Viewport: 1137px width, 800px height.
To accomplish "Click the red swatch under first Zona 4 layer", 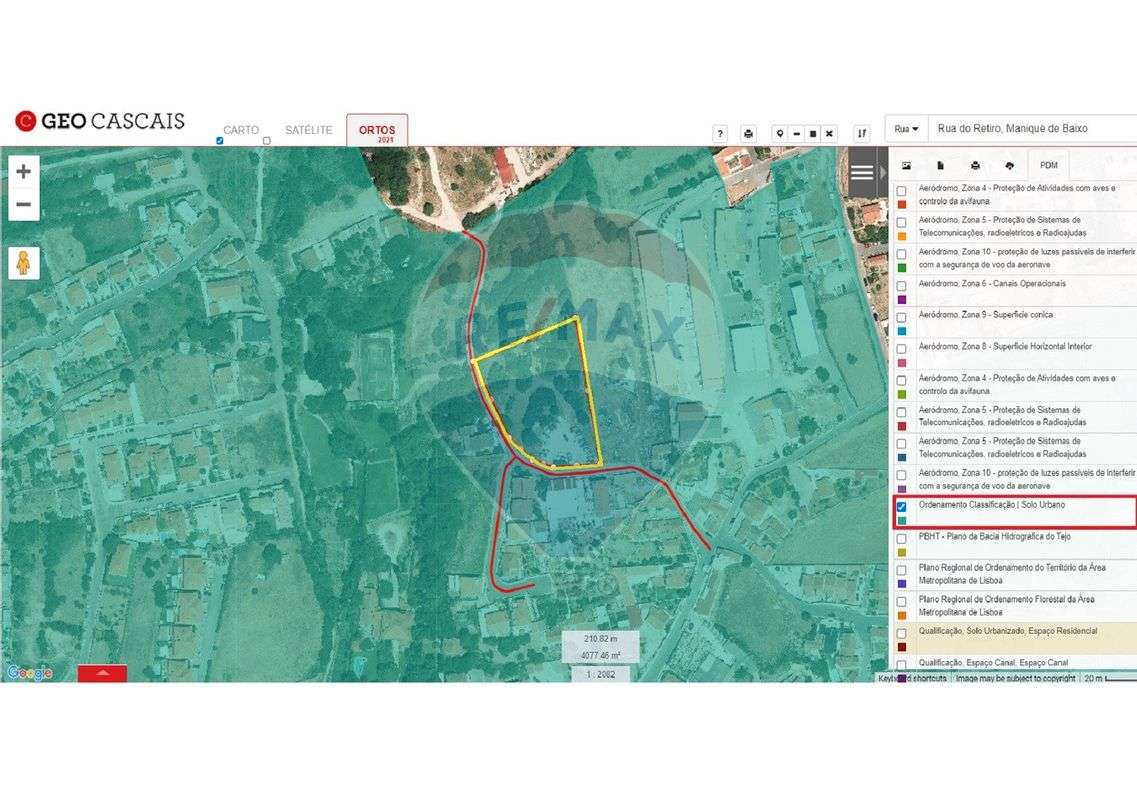I will (x=901, y=205).
